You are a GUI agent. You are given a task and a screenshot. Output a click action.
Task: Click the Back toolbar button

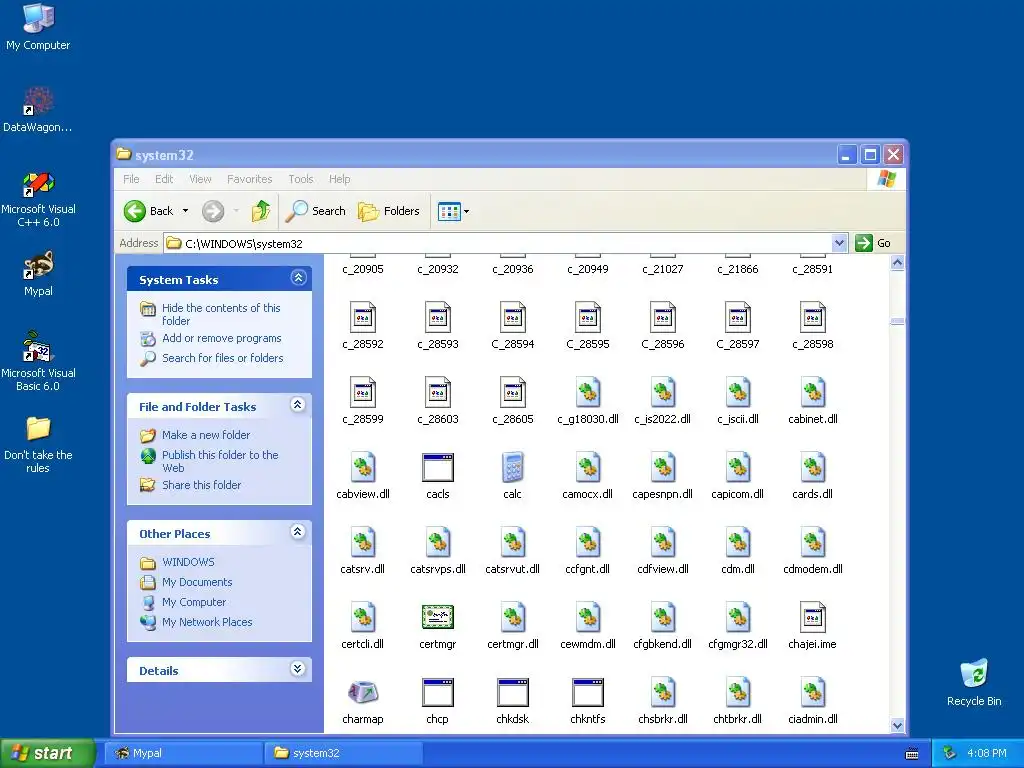pos(149,211)
